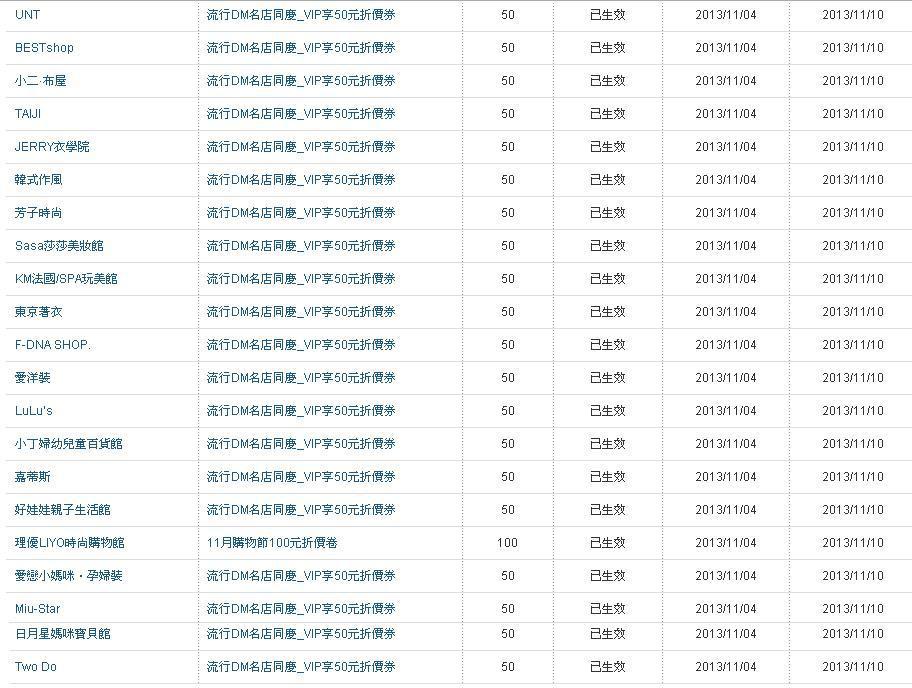Screen dimensions: 912x688
Task: Select the coupon name in the LuLu's row
Action: 301,411
